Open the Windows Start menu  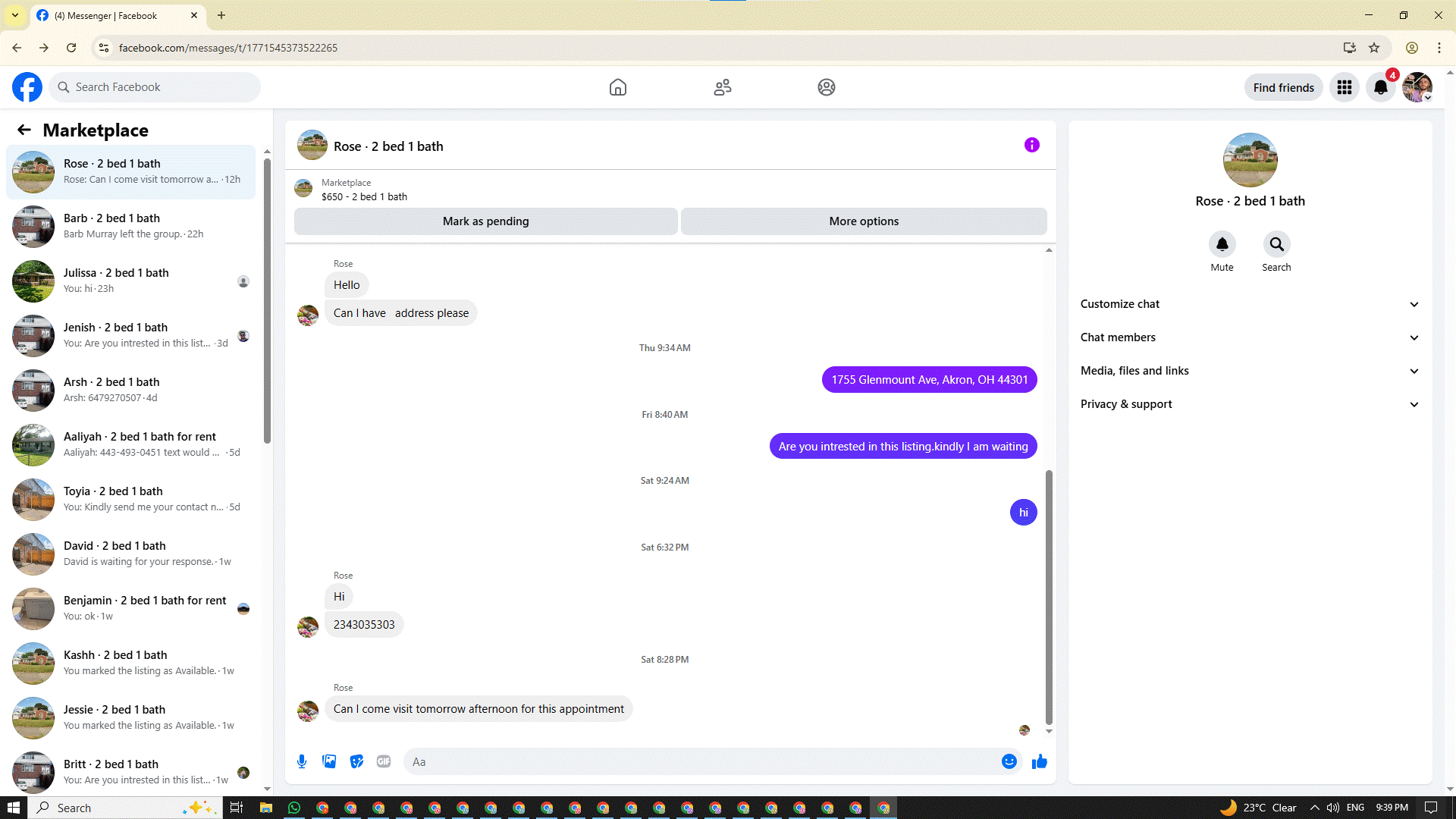[14, 808]
